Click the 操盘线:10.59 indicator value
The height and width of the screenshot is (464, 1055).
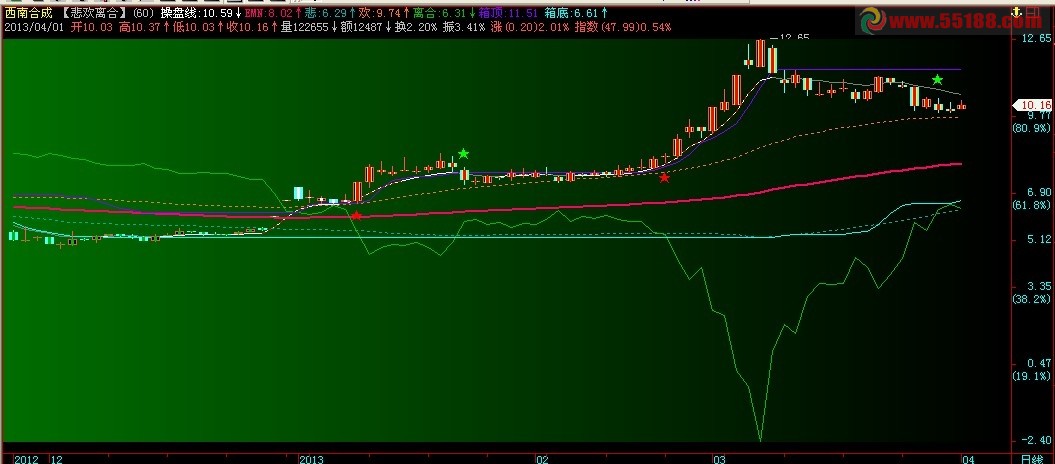coord(196,13)
